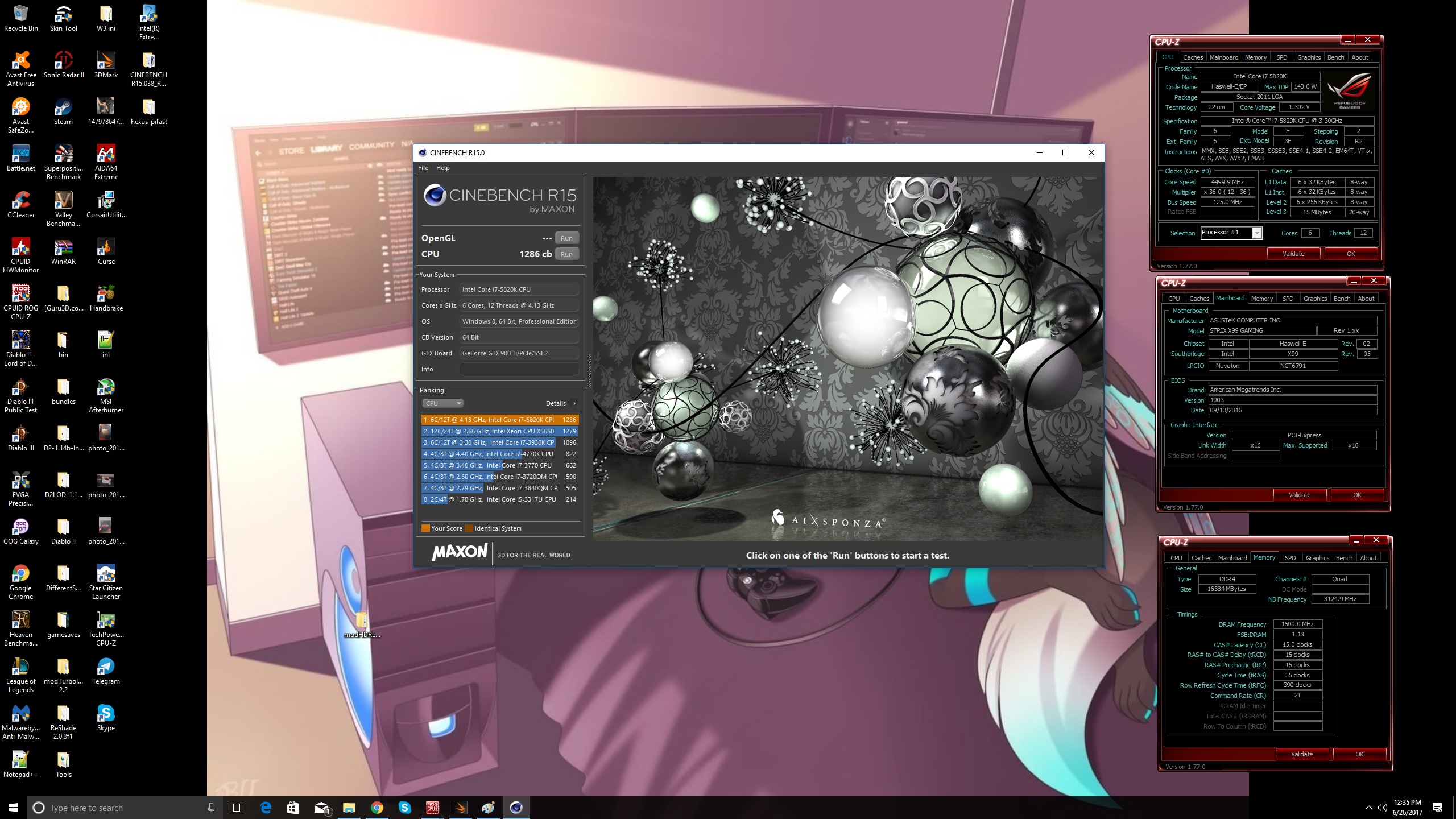Screen dimensions: 1456x819
Task: Open the Sonic Radar II desktop icon
Action: pos(63,65)
